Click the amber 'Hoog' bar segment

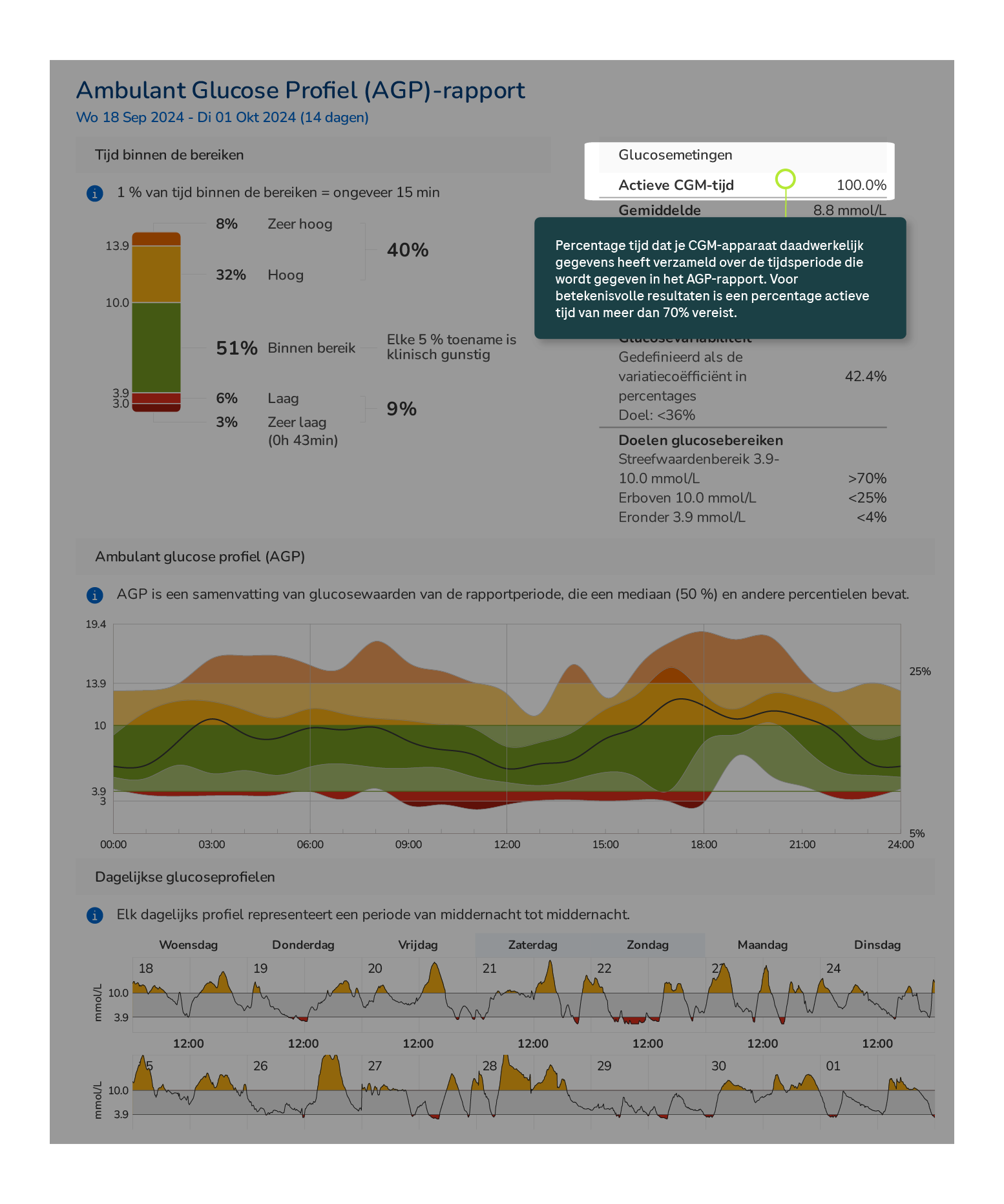pos(156,274)
